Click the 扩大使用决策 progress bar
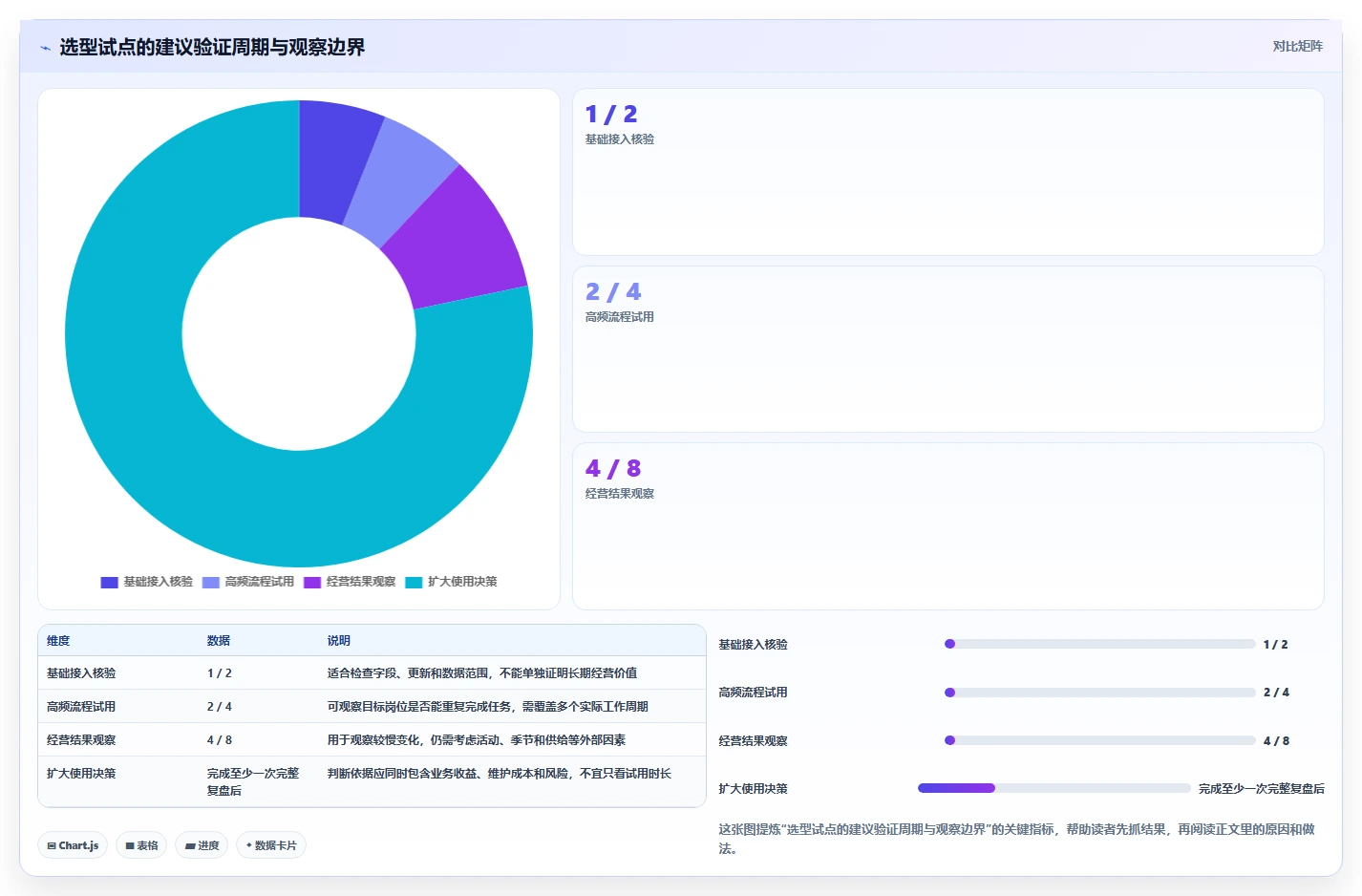The width and height of the screenshot is (1362, 896). pyautogui.click(x=1053, y=788)
